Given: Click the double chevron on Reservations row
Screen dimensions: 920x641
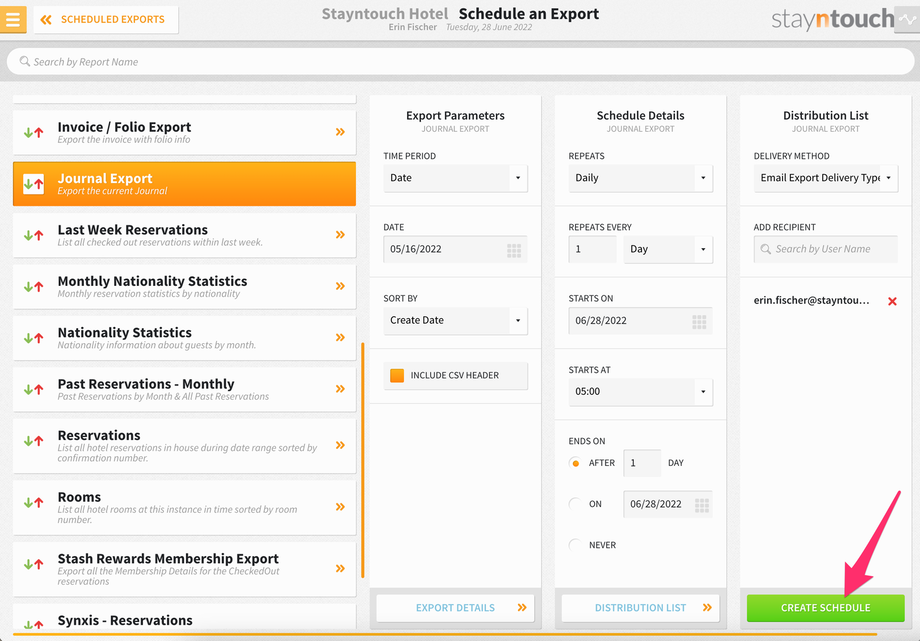Looking at the screenshot, I should click(x=340, y=445).
